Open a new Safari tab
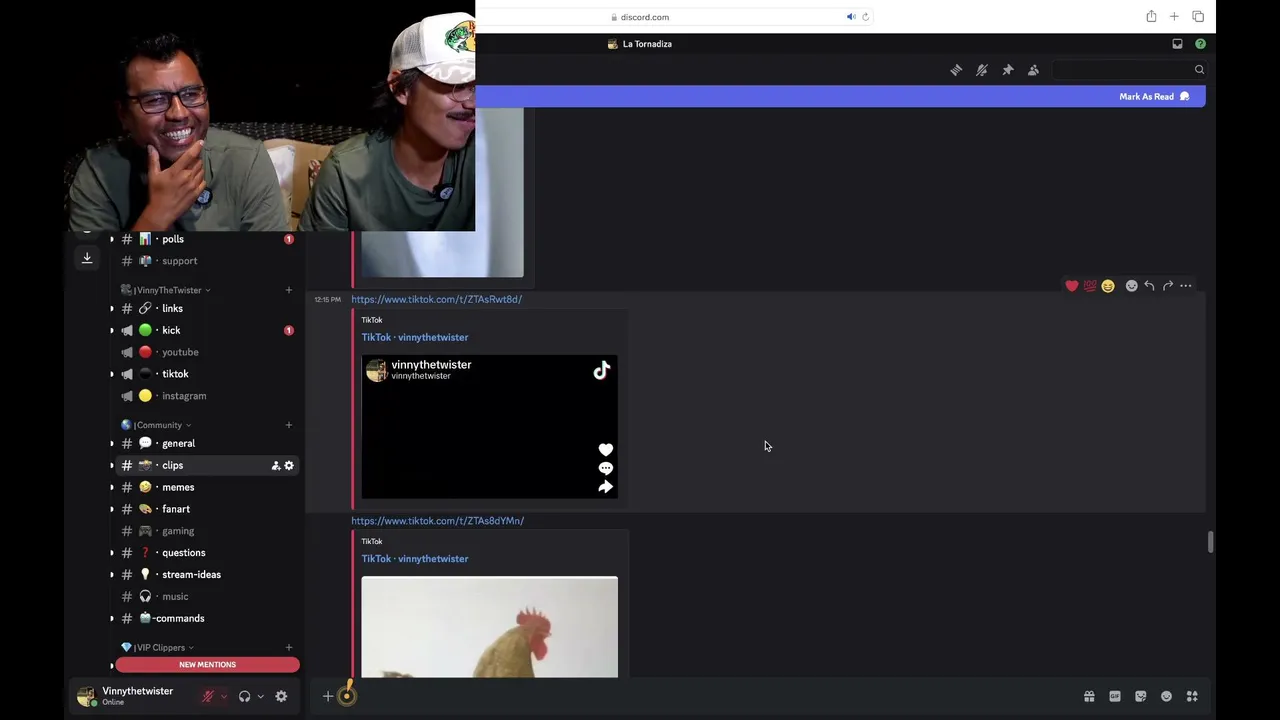The width and height of the screenshot is (1280, 720). pyautogui.click(x=1174, y=16)
